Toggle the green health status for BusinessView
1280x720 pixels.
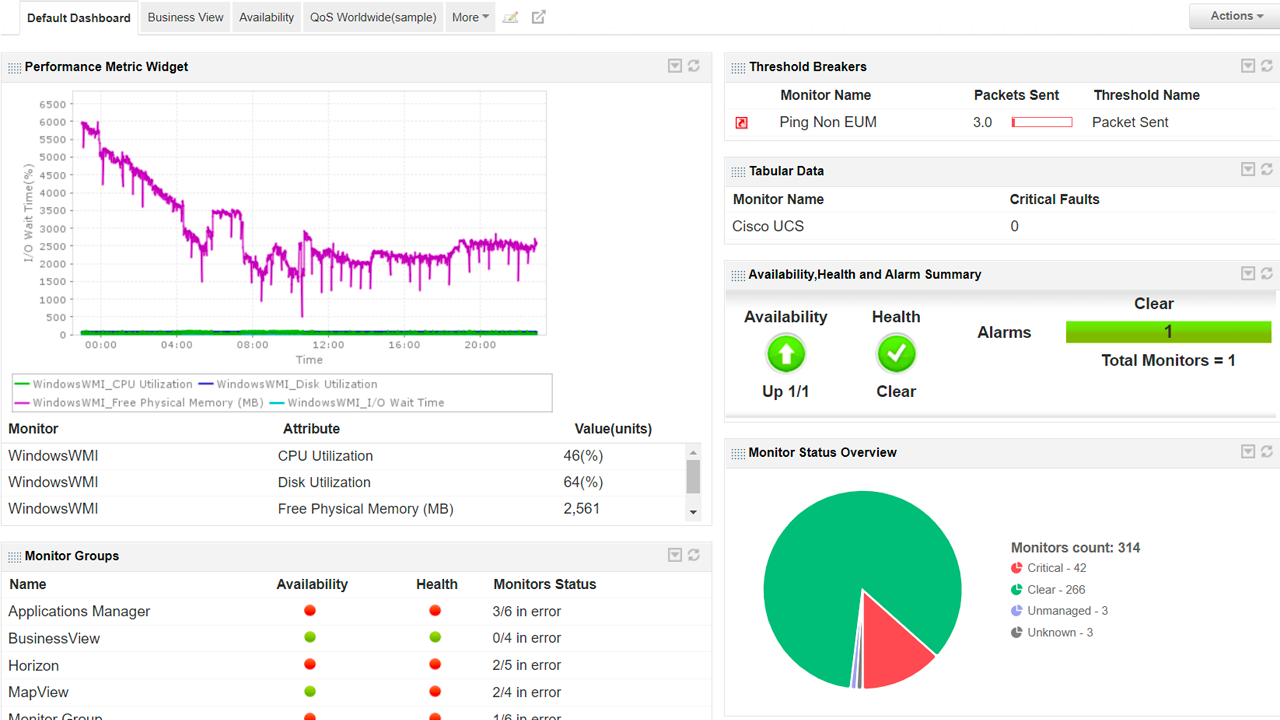(x=435, y=637)
